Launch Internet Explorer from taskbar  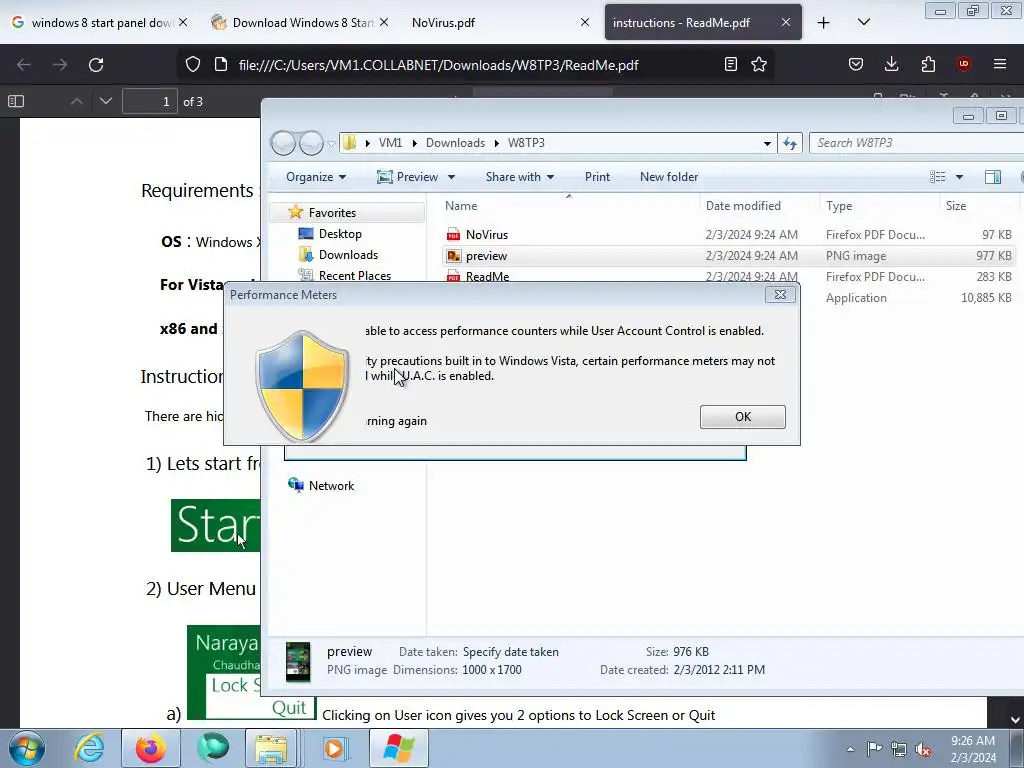point(89,748)
